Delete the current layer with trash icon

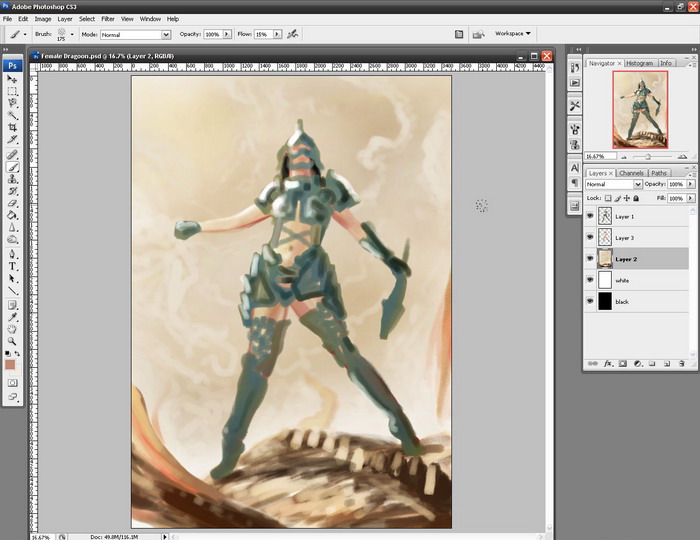coord(682,364)
